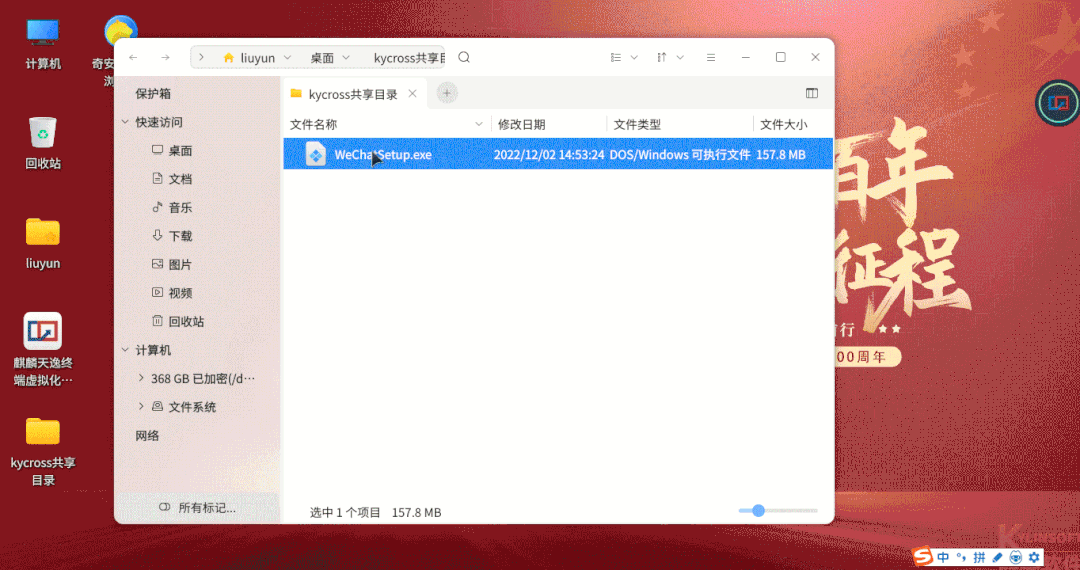Open view mode dropdown arrow
This screenshot has width=1080, height=570.
tap(634, 57)
